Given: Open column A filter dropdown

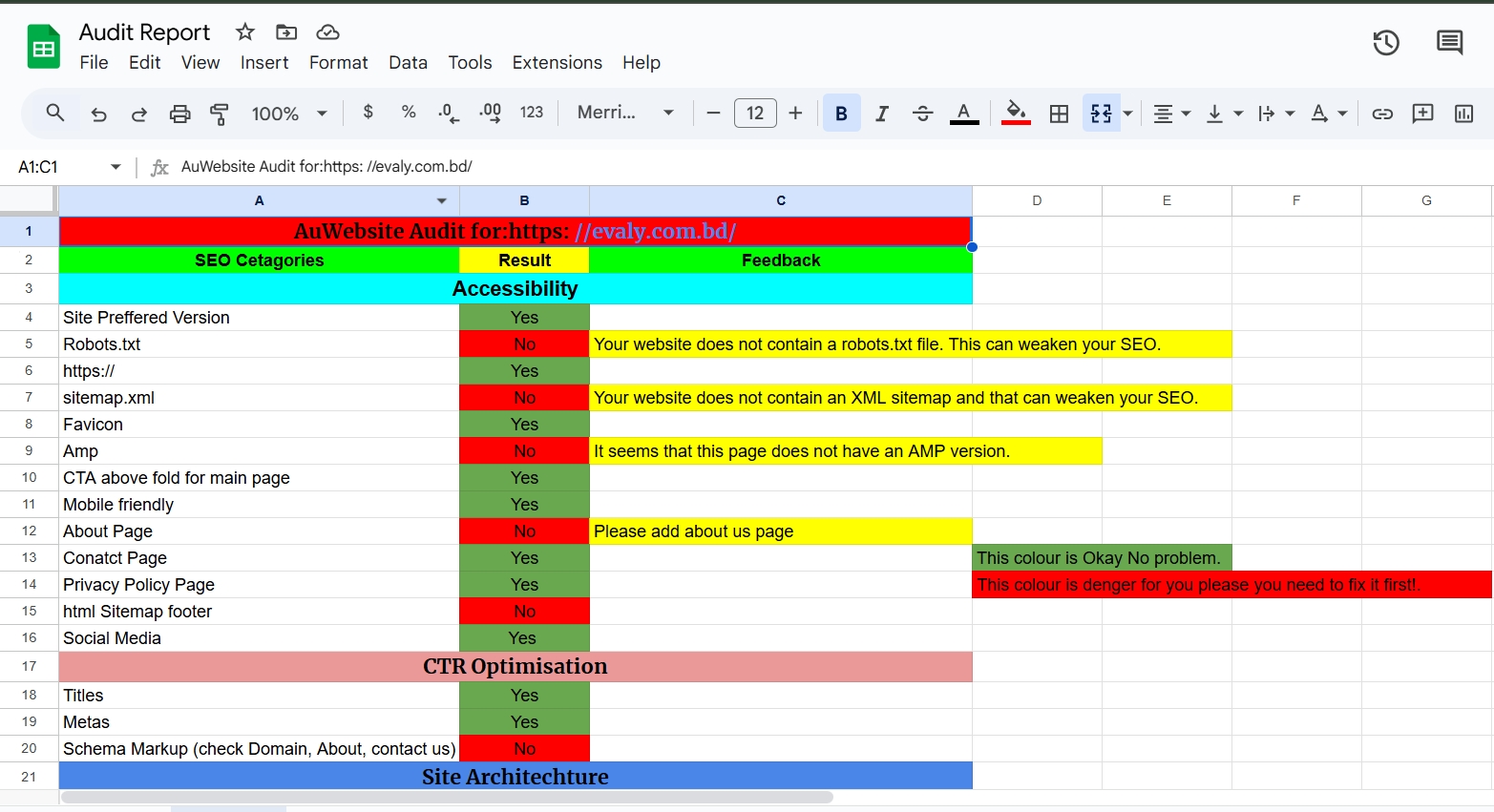Looking at the screenshot, I should (441, 200).
